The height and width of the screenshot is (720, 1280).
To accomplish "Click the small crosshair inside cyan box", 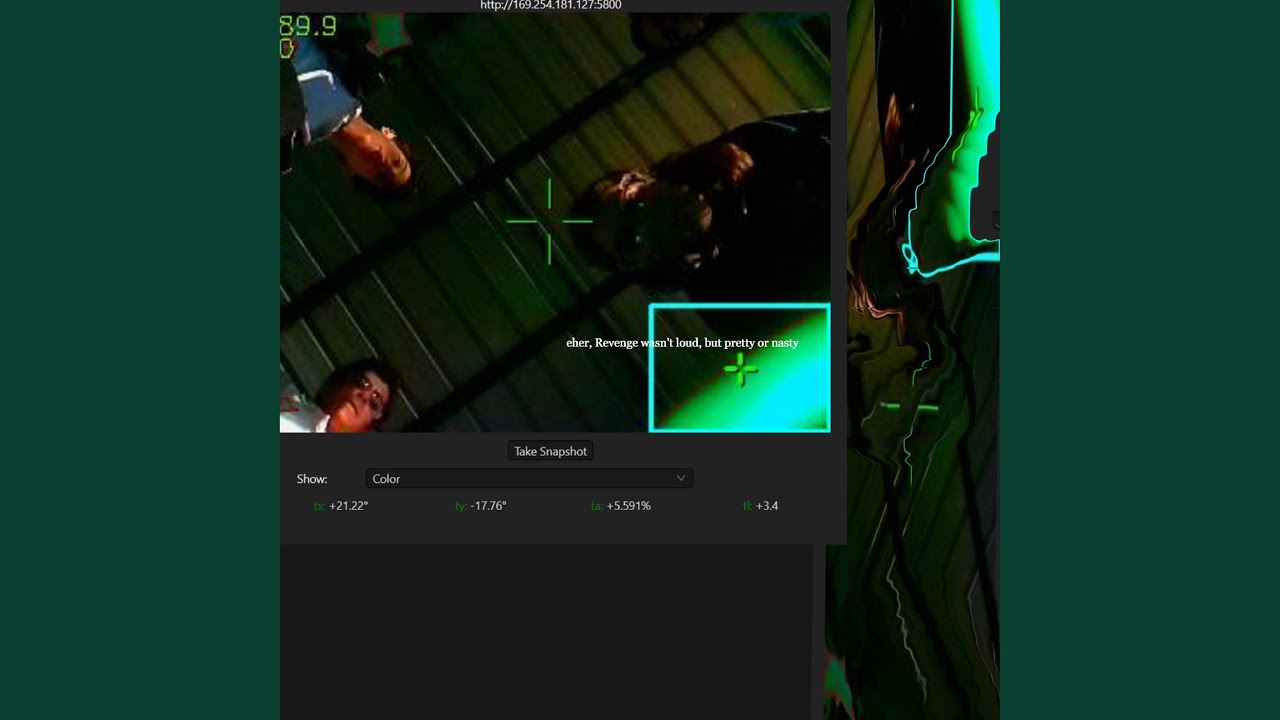I will point(741,370).
